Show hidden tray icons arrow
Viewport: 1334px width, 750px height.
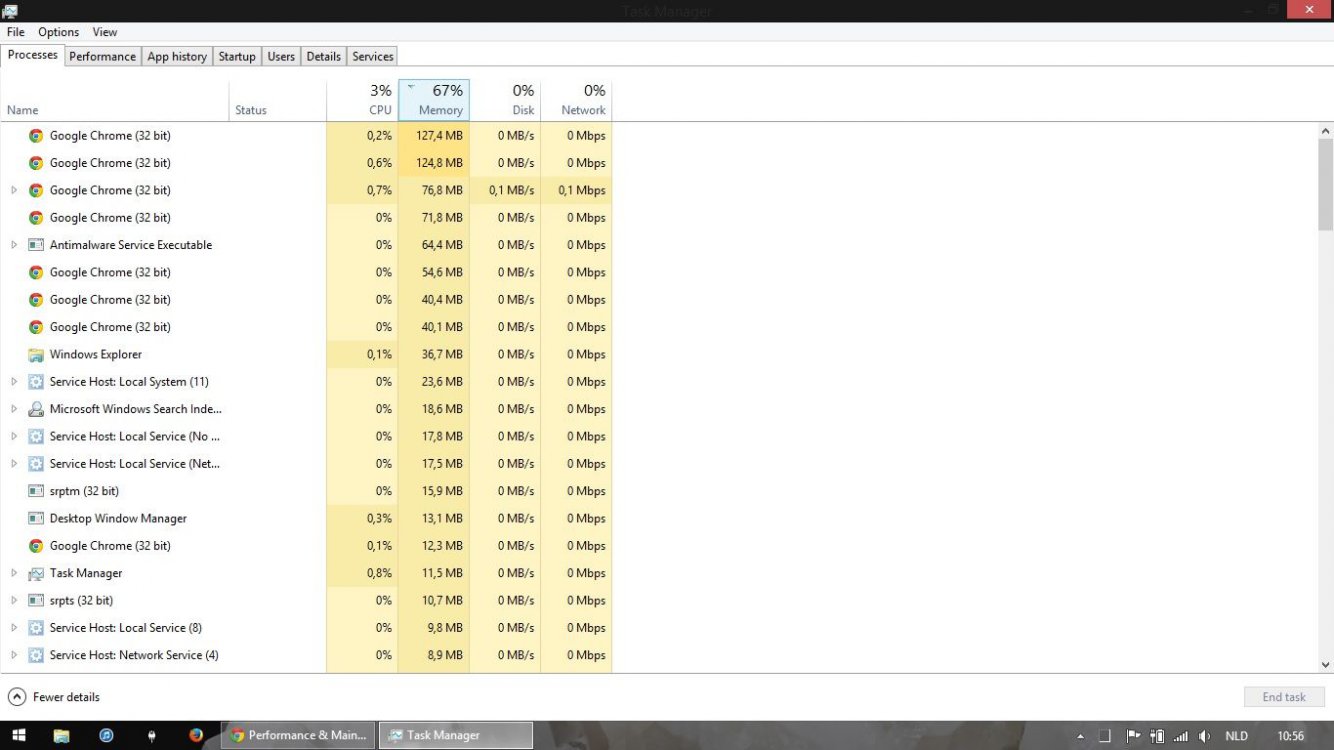tap(1080, 736)
